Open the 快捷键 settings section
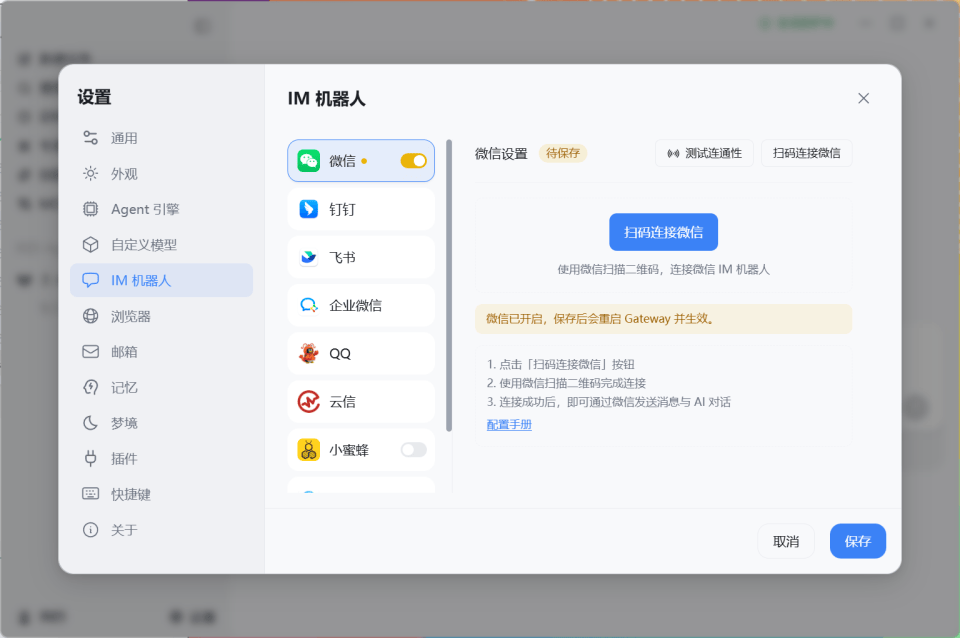Image resolution: width=960 pixels, height=638 pixels. [162, 494]
